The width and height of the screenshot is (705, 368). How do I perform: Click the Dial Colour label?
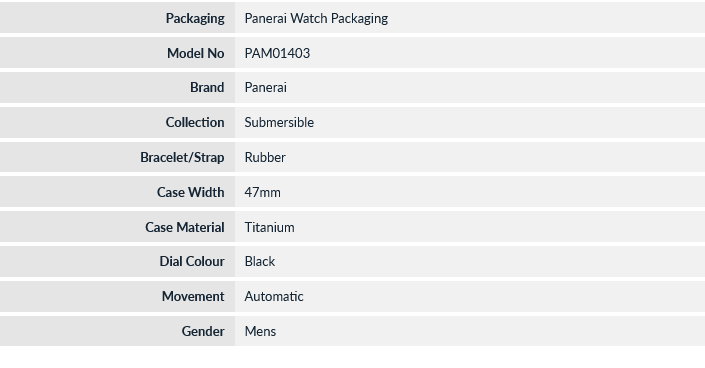[x=192, y=261]
